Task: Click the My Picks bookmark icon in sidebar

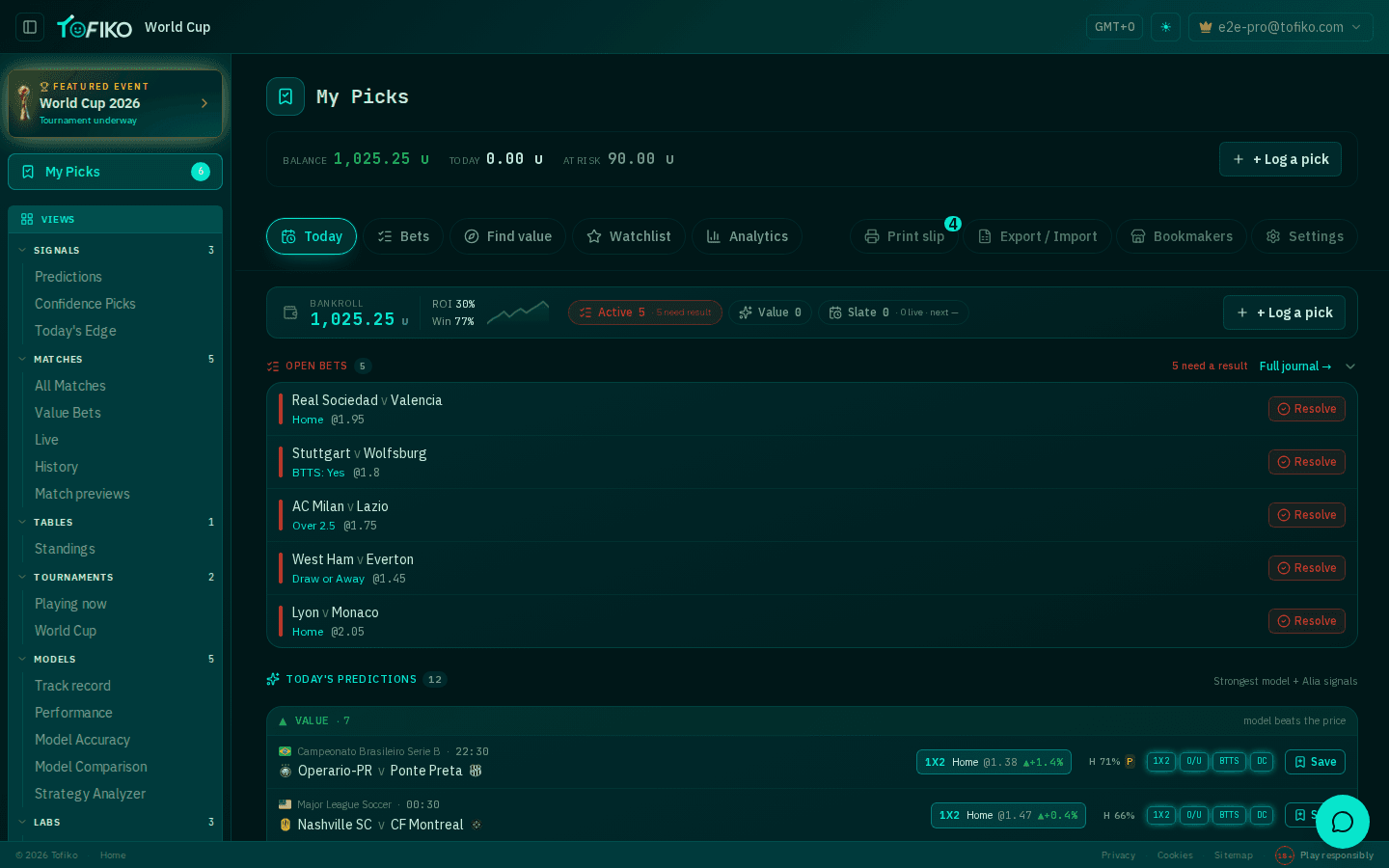Action: (x=28, y=172)
